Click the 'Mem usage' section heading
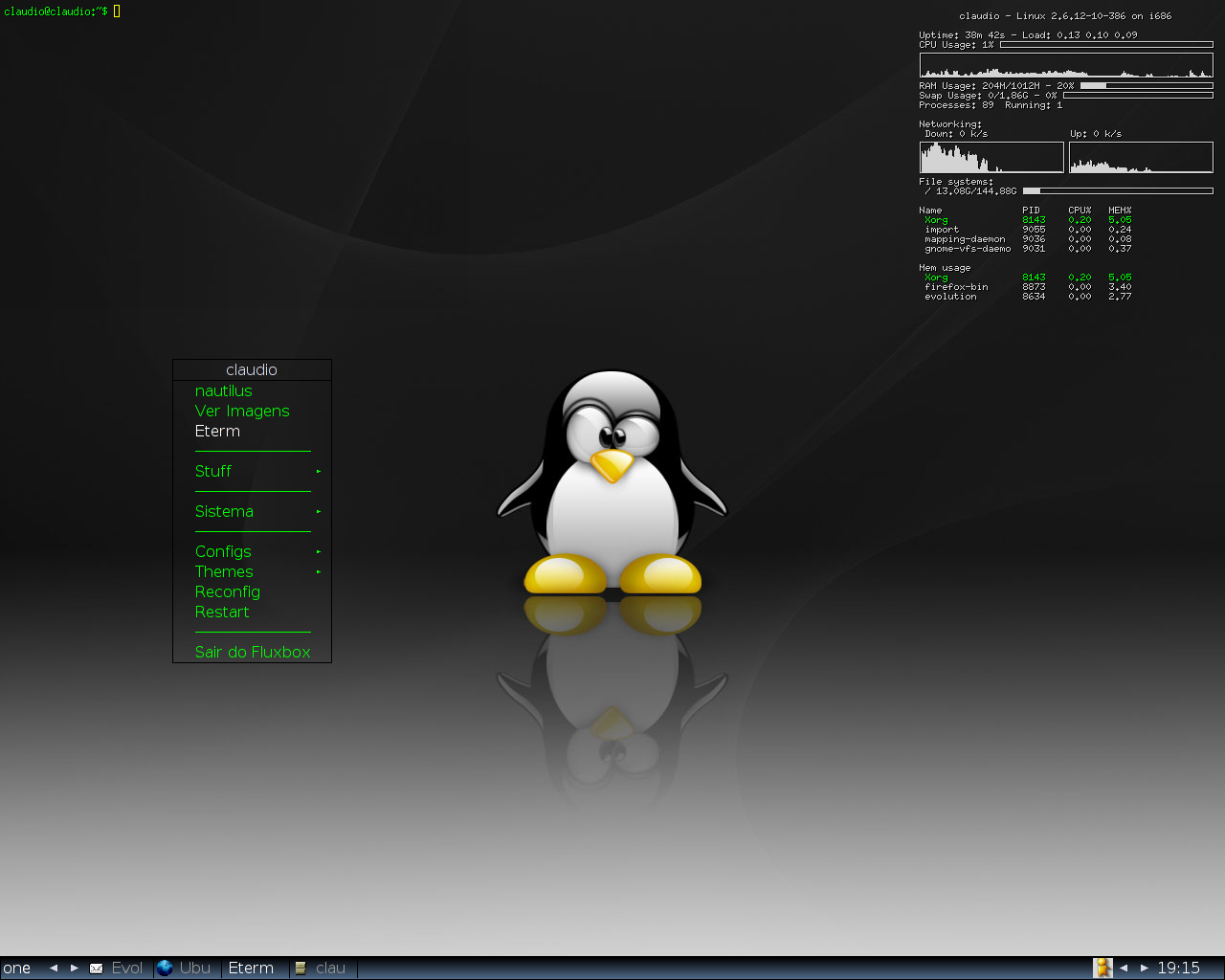This screenshot has width=1225, height=980. pos(945,268)
